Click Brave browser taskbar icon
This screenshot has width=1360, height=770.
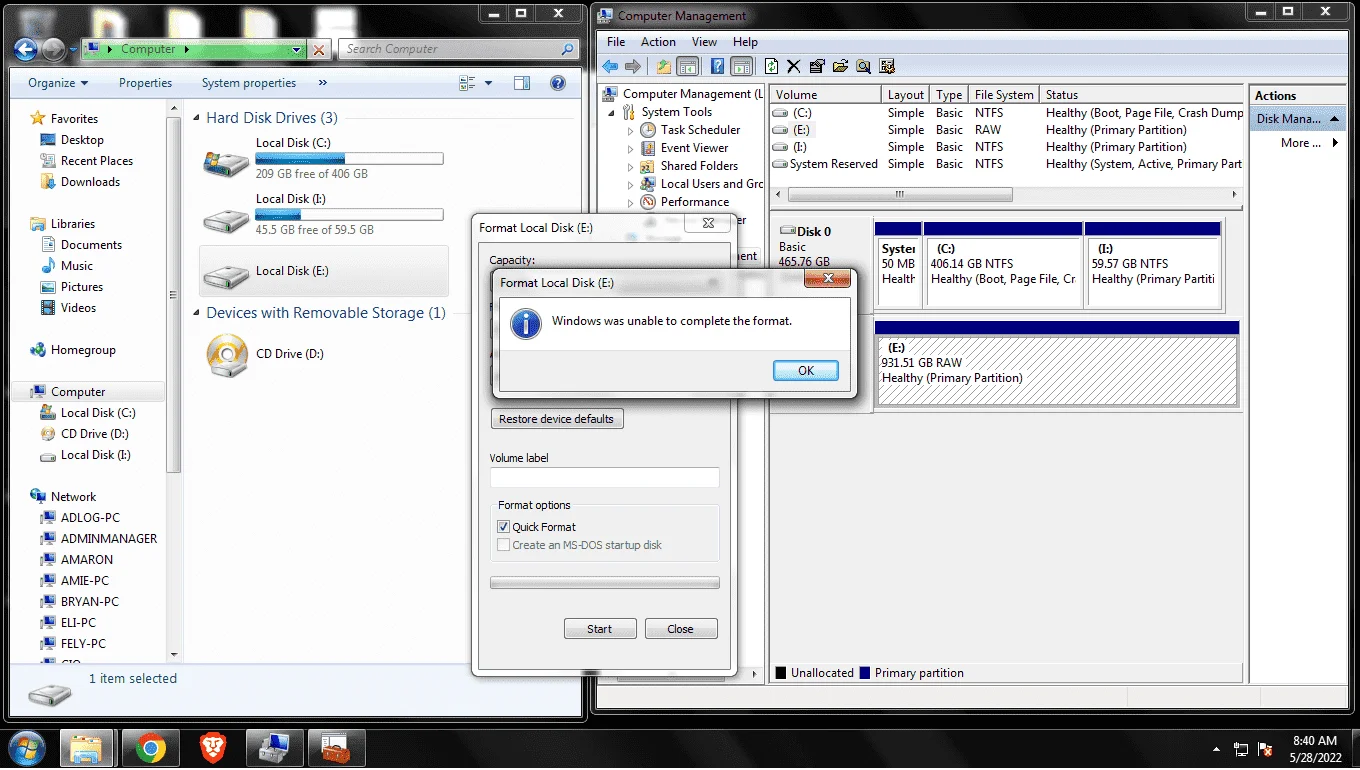(x=212, y=747)
